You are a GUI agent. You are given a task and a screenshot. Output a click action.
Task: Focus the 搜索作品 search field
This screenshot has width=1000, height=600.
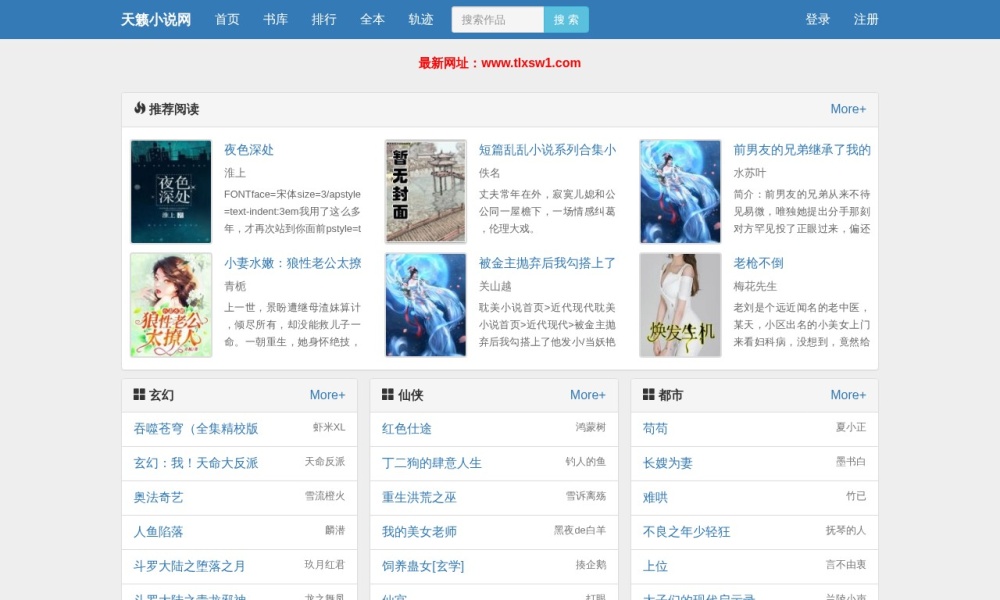(x=497, y=20)
